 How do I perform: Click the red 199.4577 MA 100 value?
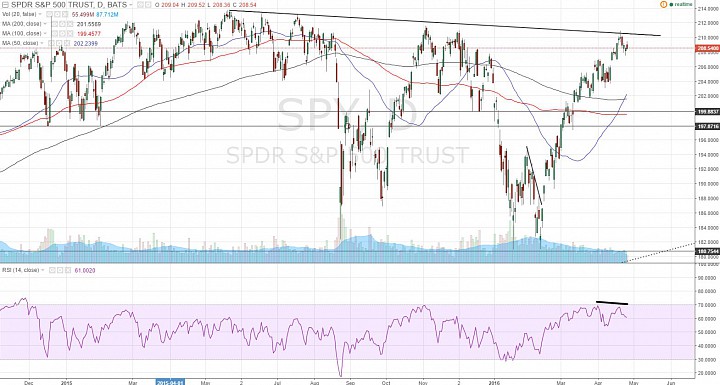pyautogui.click(x=89, y=34)
